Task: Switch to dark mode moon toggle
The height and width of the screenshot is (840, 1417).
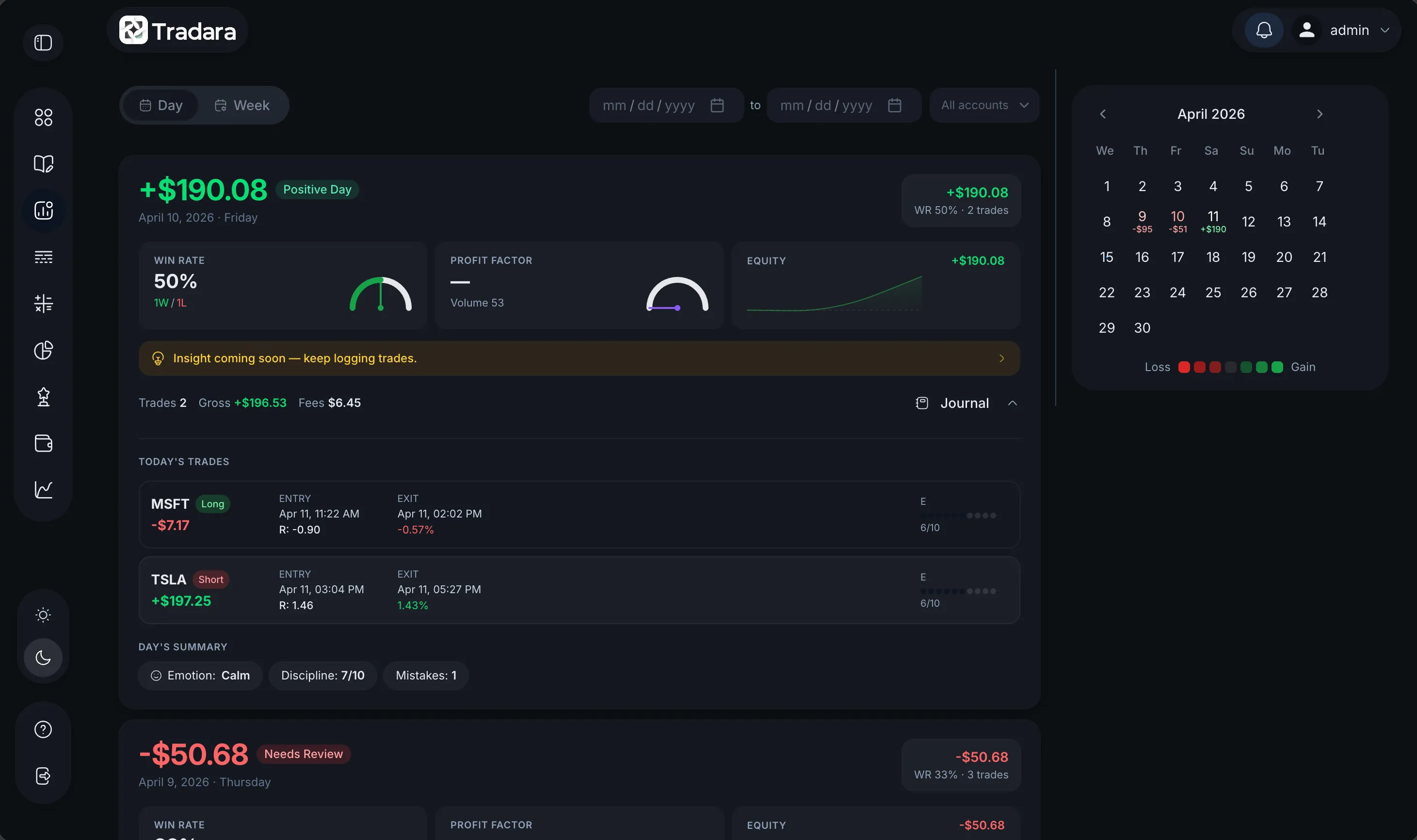Action: [43, 657]
